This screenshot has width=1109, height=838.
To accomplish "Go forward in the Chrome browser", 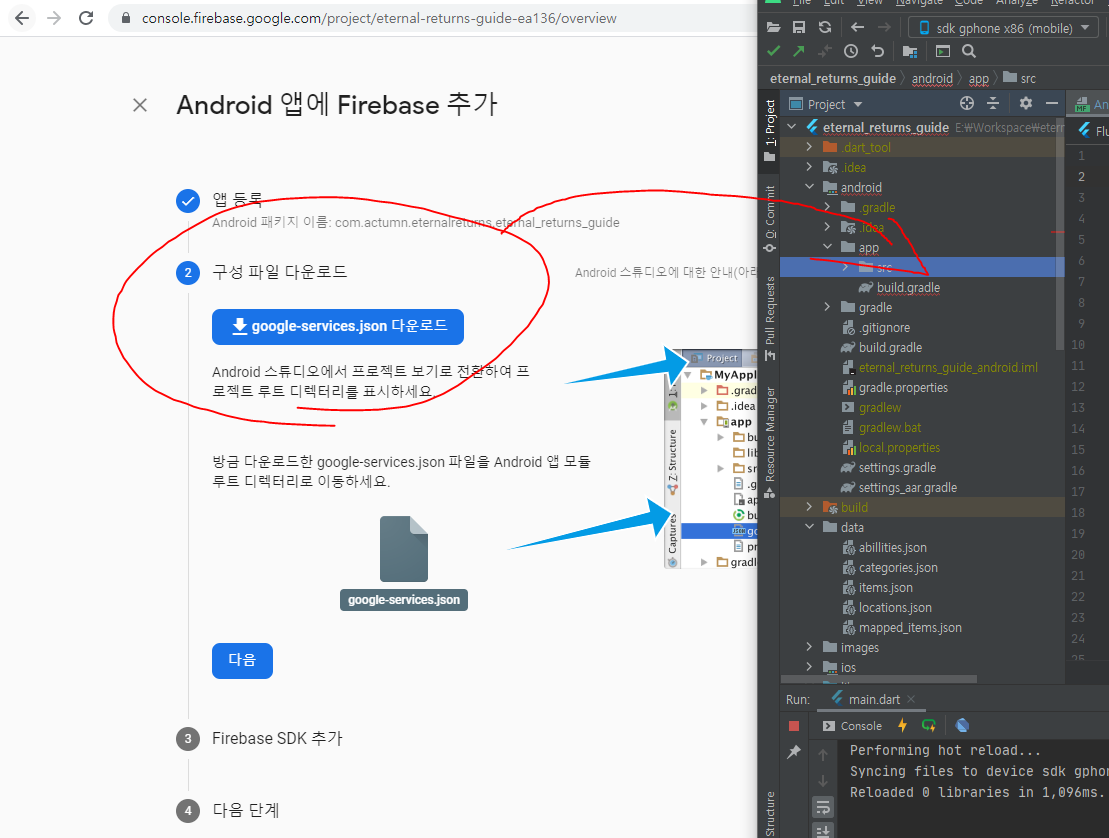I will pos(54,18).
